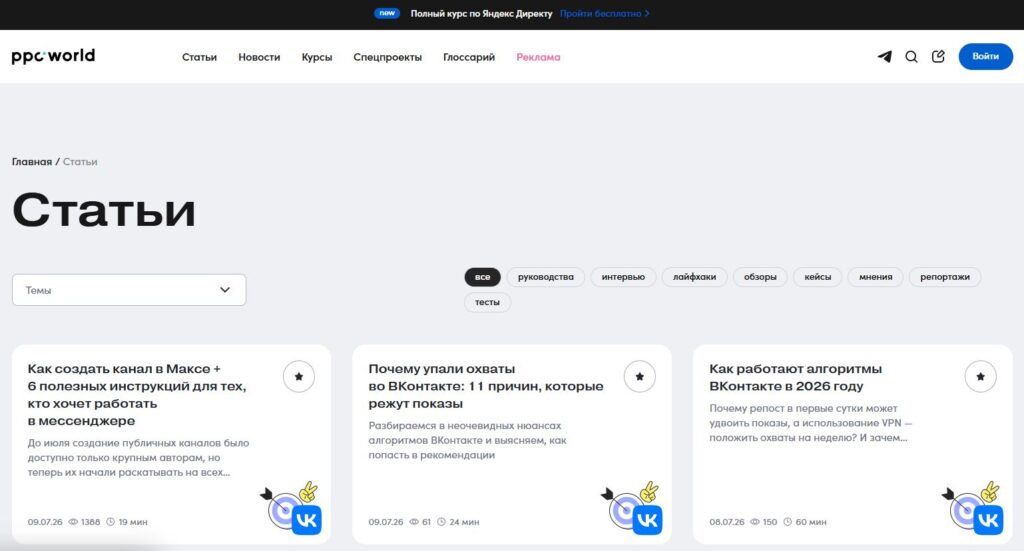Filter articles by 'кейсы'
Screen dimensions: 1024x551
click(818, 277)
